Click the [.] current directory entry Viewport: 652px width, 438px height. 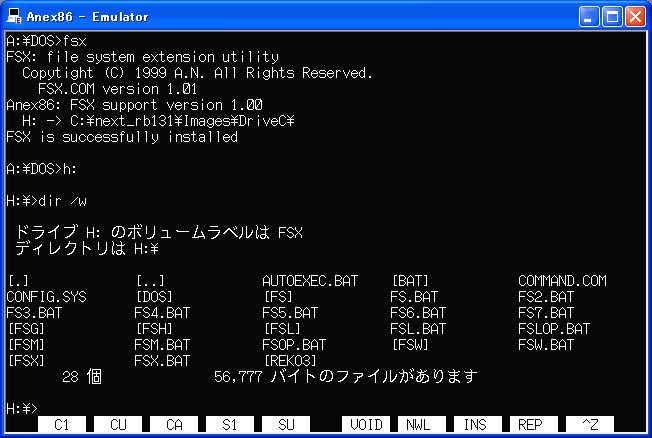(x=18, y=281)
